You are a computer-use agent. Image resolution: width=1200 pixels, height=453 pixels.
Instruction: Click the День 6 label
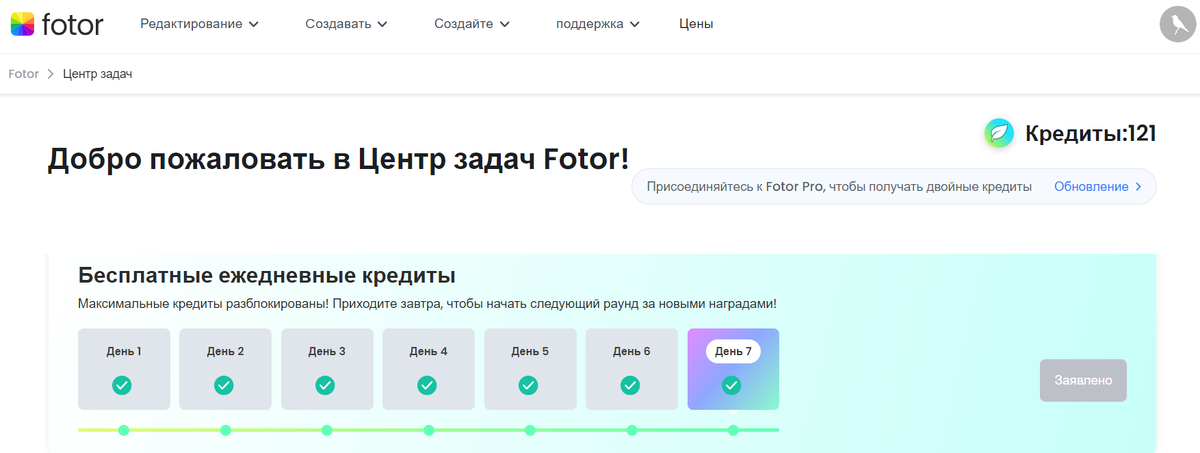(x=632, y=352)
